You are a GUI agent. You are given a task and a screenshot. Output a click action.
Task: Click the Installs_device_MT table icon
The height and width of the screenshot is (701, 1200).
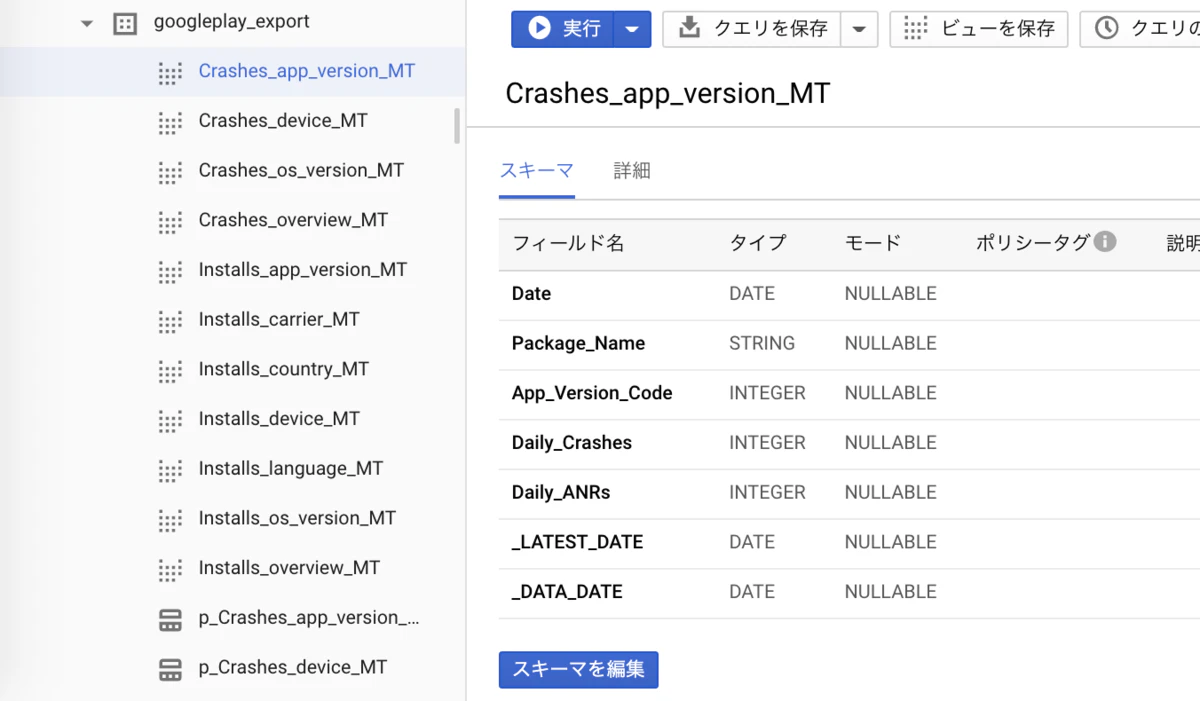[170, 420]
